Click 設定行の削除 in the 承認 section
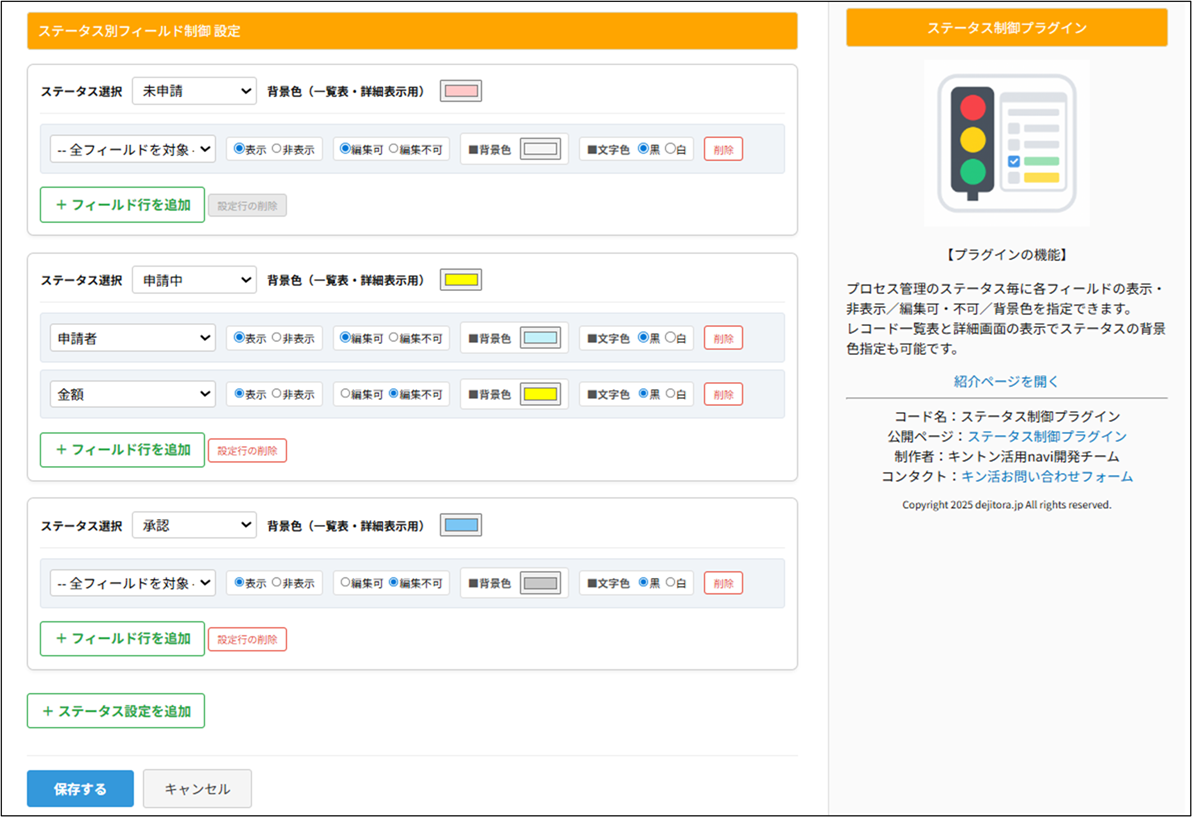This screenshot has width=1192, height=817. 247,639
